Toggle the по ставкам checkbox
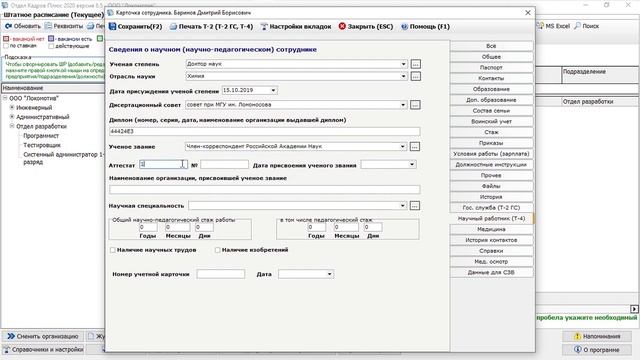 click(6, 46)
